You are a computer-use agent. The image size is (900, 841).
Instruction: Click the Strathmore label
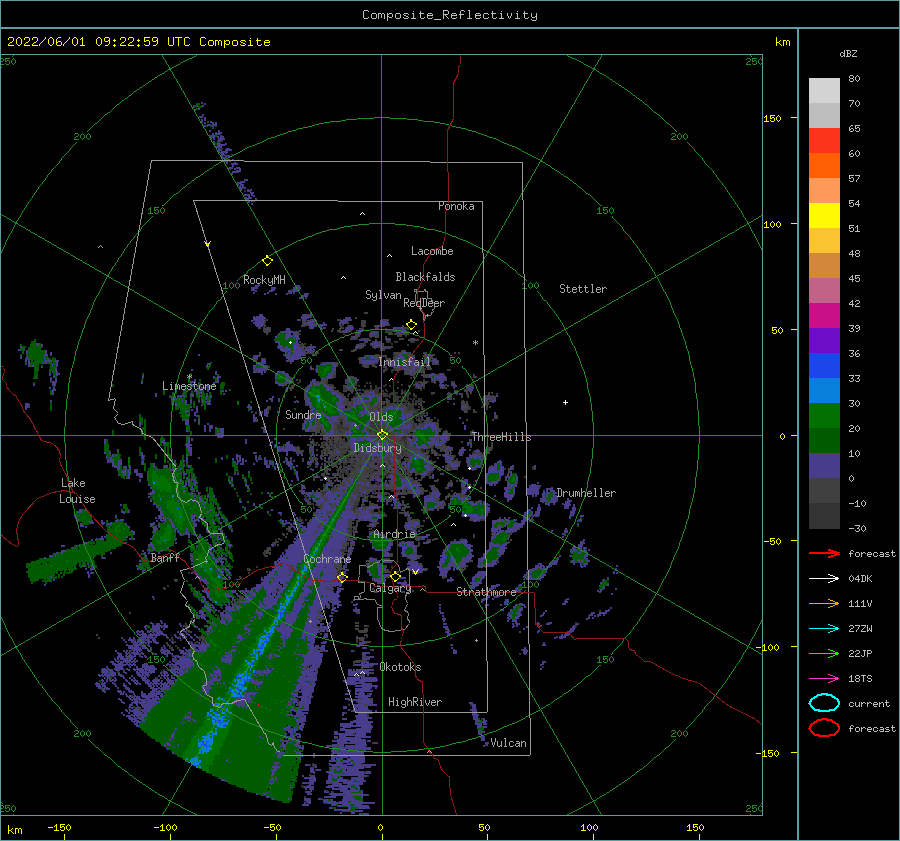486,592
